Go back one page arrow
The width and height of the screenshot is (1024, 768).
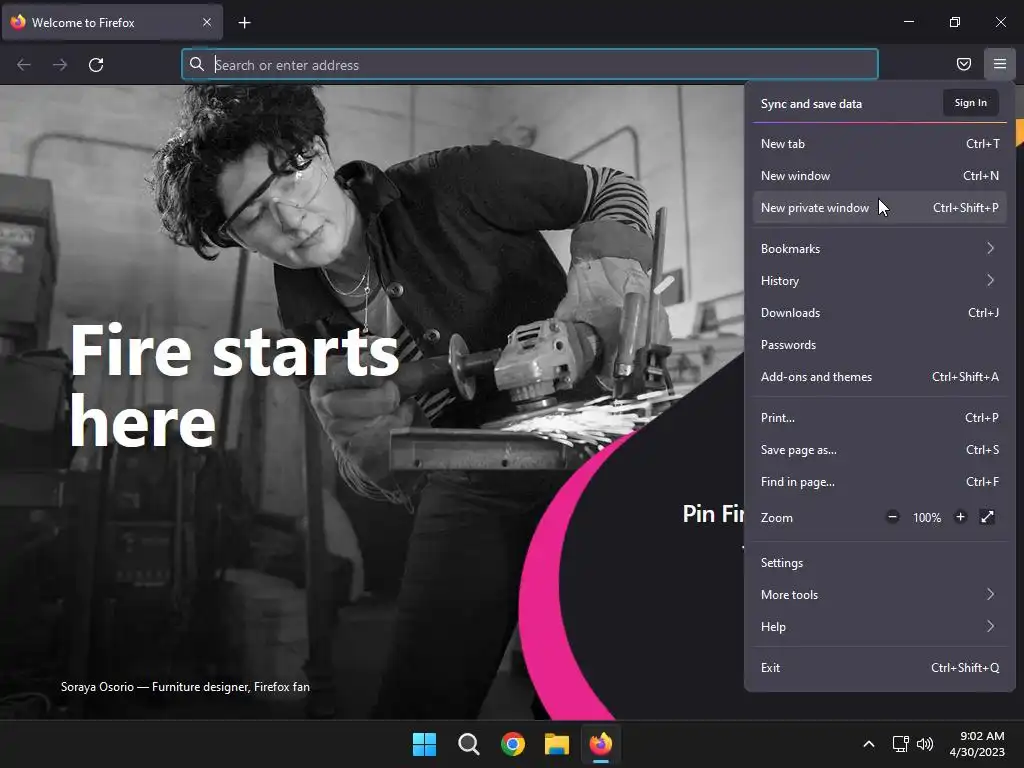click(x=24, y=65)
